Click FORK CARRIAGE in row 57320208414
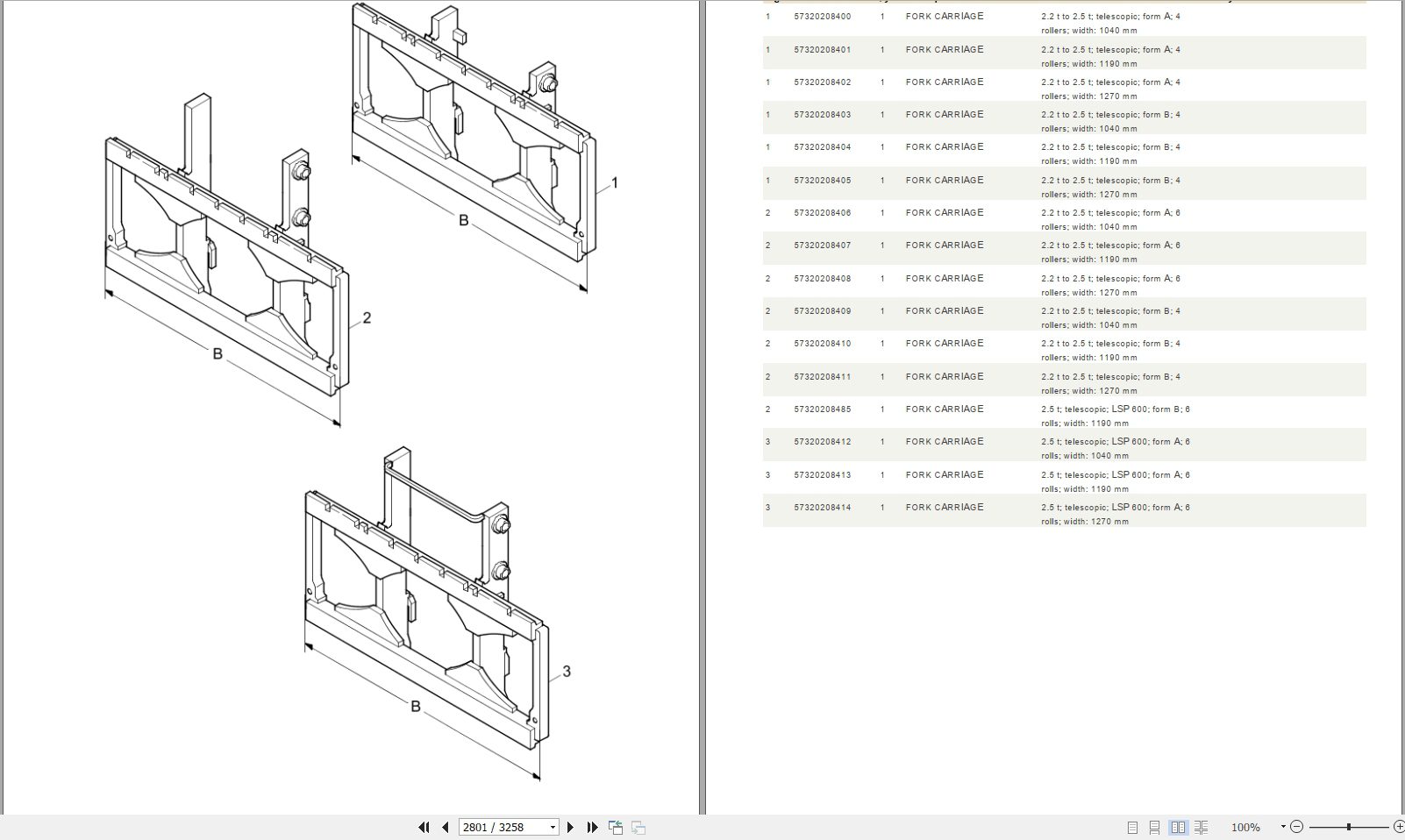This screenshot has width=1405, height=840. [x=945, y=508]
